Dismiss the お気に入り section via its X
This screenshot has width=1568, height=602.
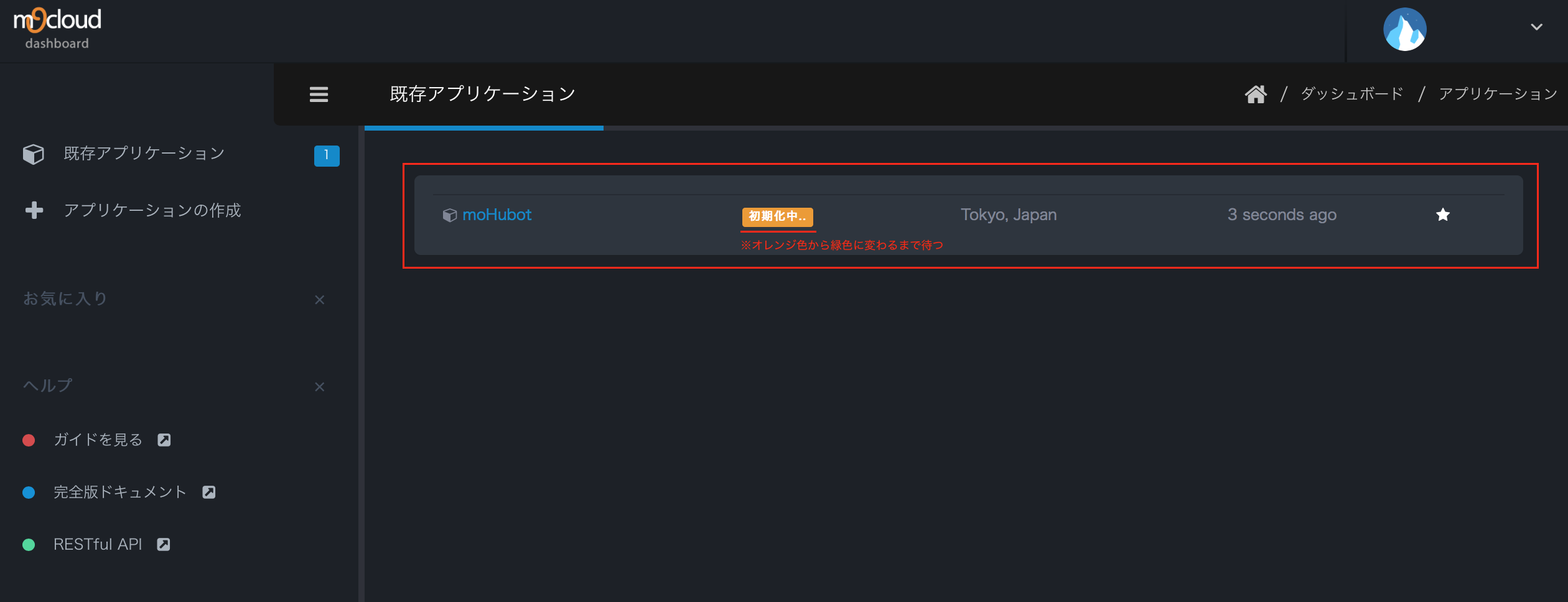[x=319, y=300]
